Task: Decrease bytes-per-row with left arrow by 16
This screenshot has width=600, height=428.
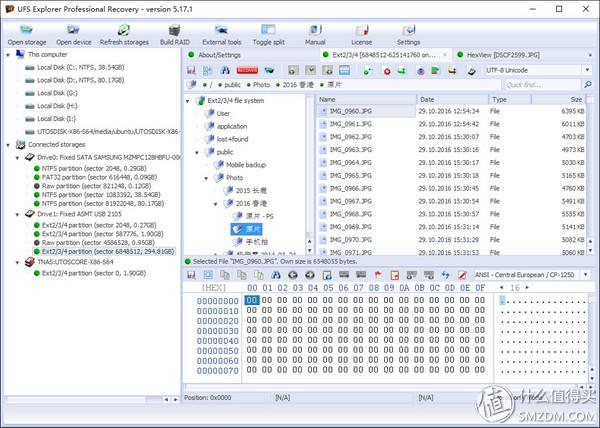Action: (502, 287)
